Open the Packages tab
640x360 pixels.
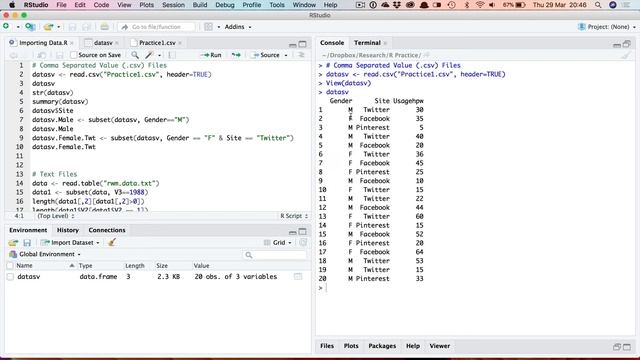pyautogui.click(x=382, y=346)
